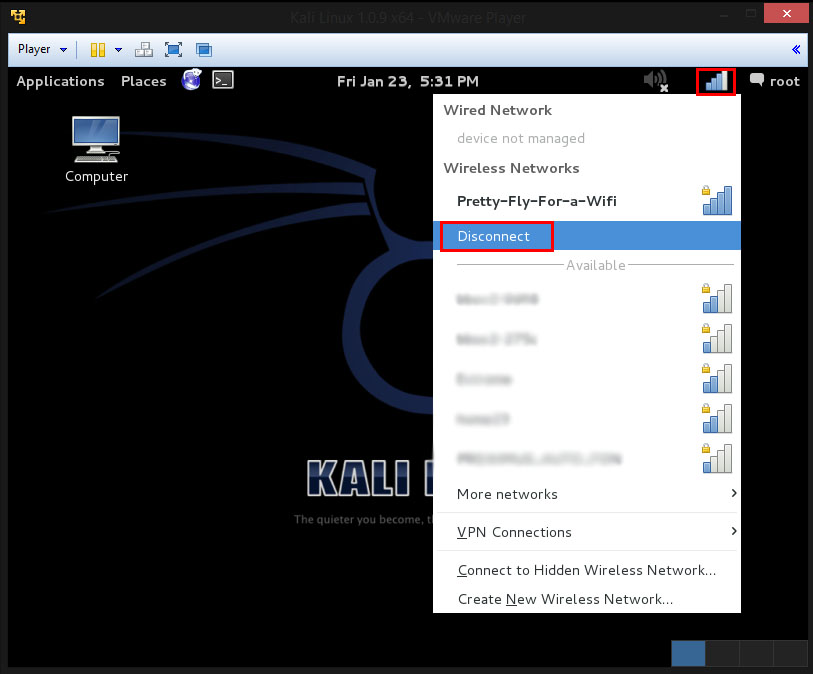The image size is (813, 674).
Task: Close the VMware Player window
Action: point(786,13)
